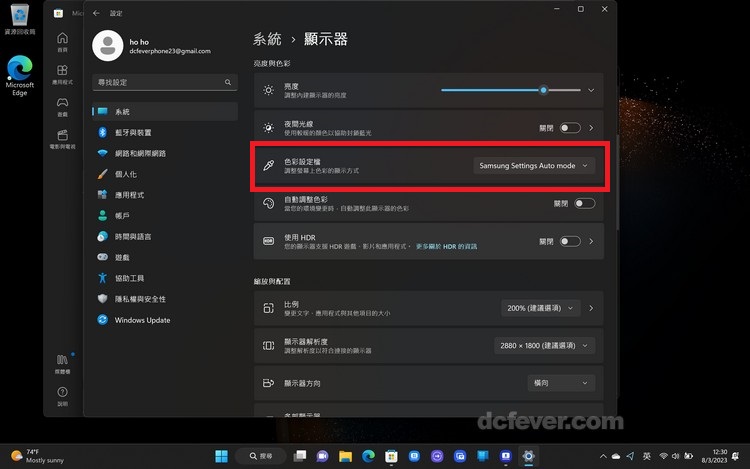This screenshot has width=750, height=469.
Task: Open Apps (應用程式) in Microsoft Store sidebar
Action: coord(62,74)
